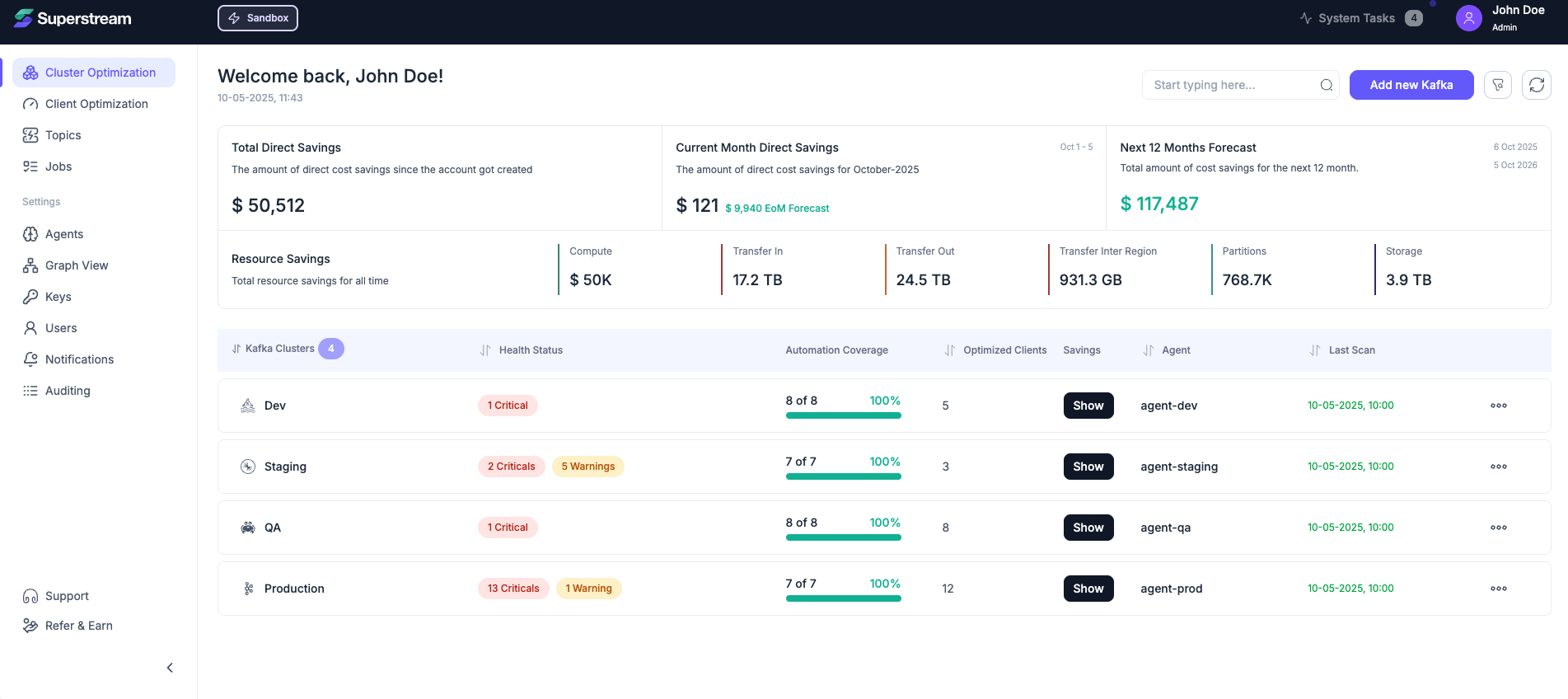Screen dimensions: 1568x699
Task: Open more options menu for Dev row
Action: coord(1499,406)
